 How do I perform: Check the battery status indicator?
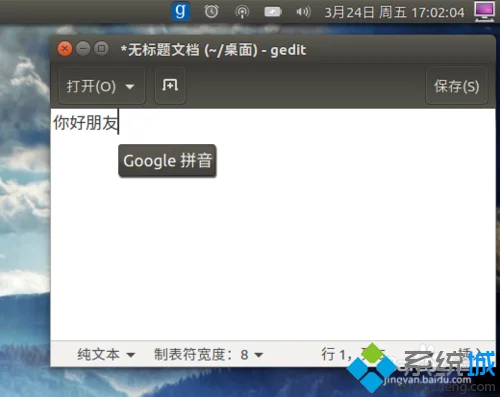click(x=273, y=12)
